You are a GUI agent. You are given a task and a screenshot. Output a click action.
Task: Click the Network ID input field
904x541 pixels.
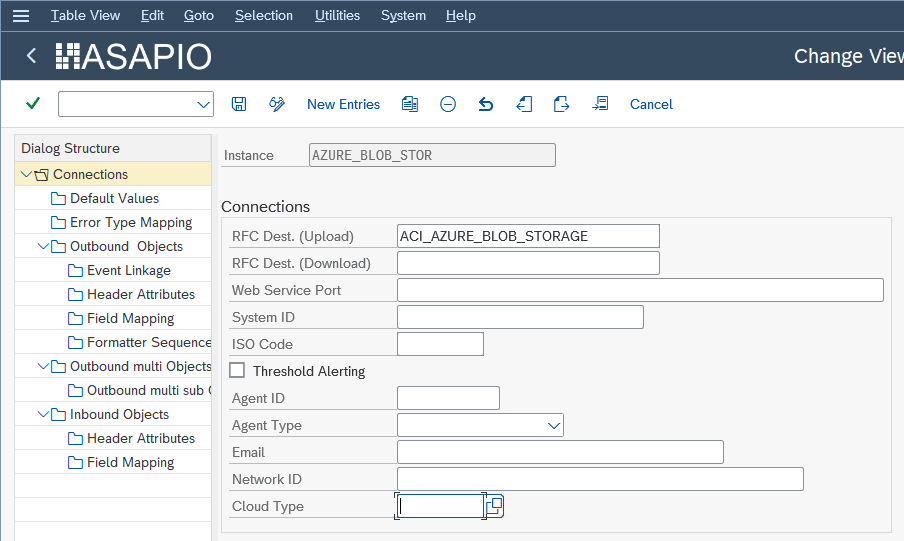[600, 479]
